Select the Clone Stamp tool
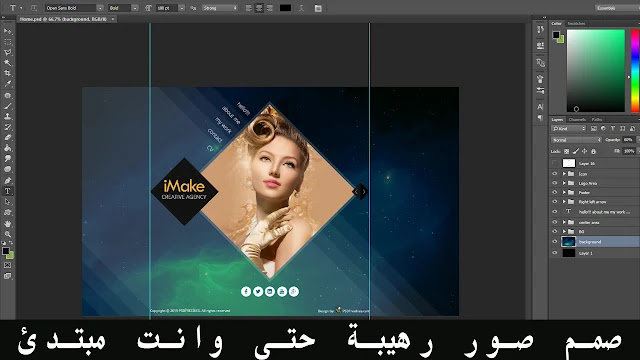The image size is (640, 360). coord(8,117)
